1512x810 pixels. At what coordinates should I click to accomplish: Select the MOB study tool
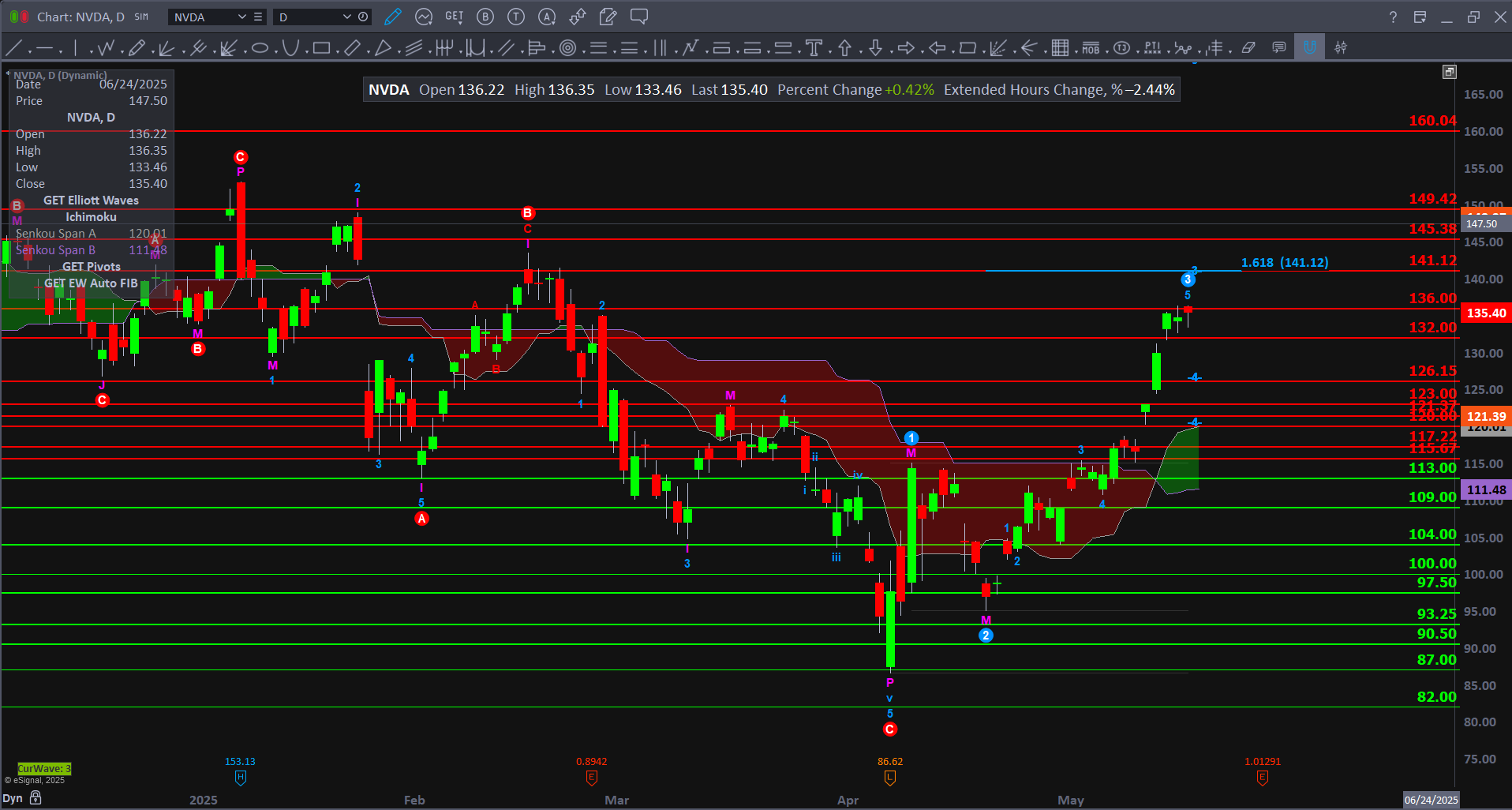coord(1091,48)
